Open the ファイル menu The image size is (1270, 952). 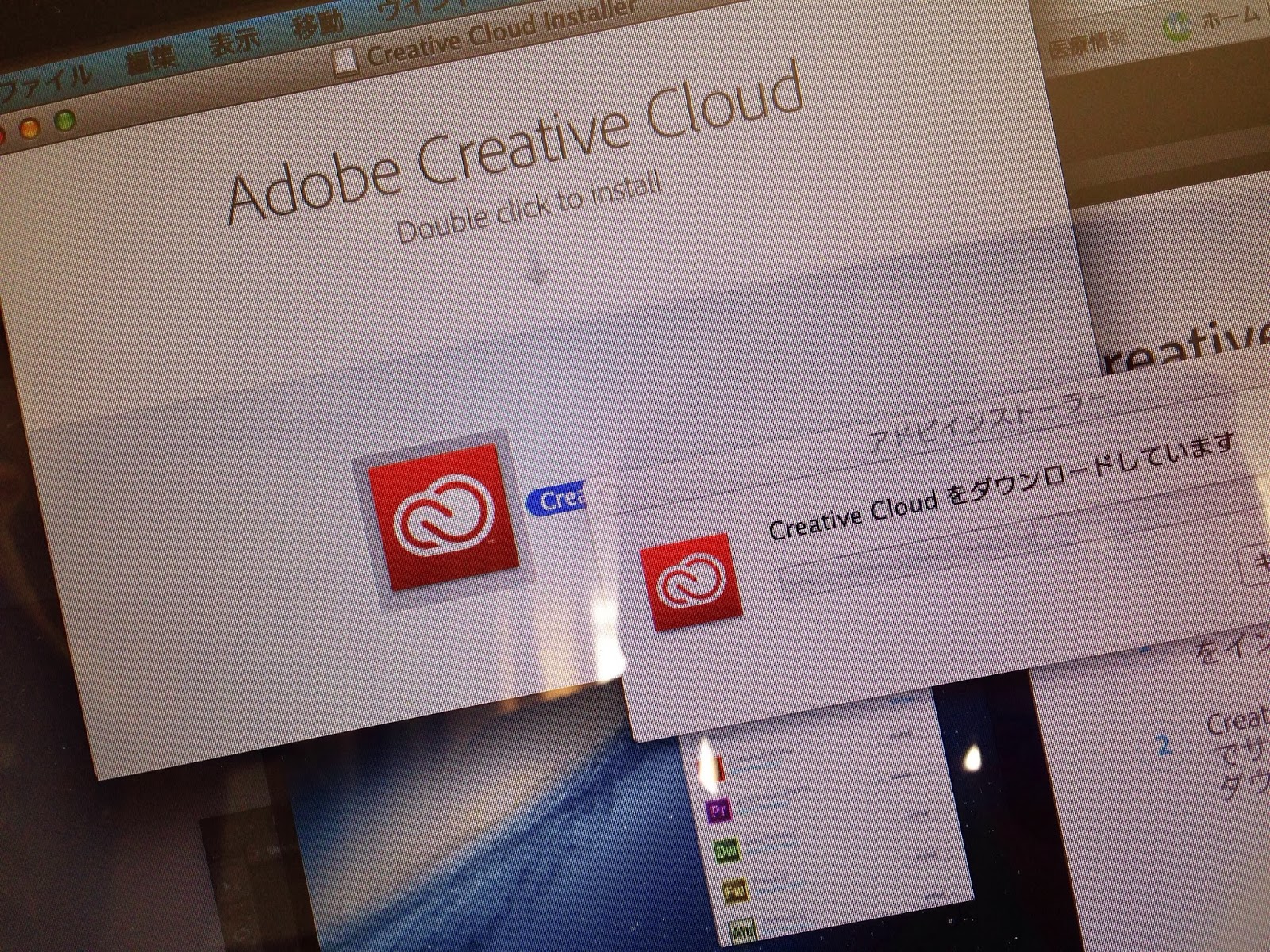pos(45,82)
